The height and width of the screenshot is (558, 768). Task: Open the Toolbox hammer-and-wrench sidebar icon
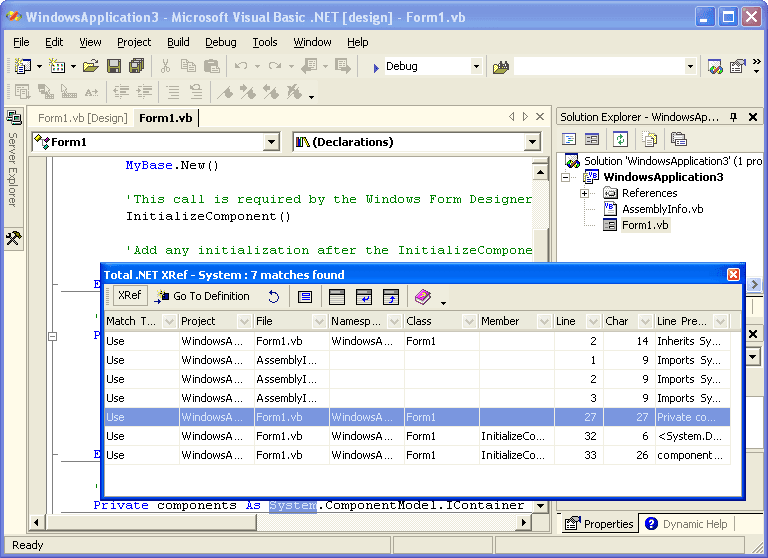[x=13, y=239]
